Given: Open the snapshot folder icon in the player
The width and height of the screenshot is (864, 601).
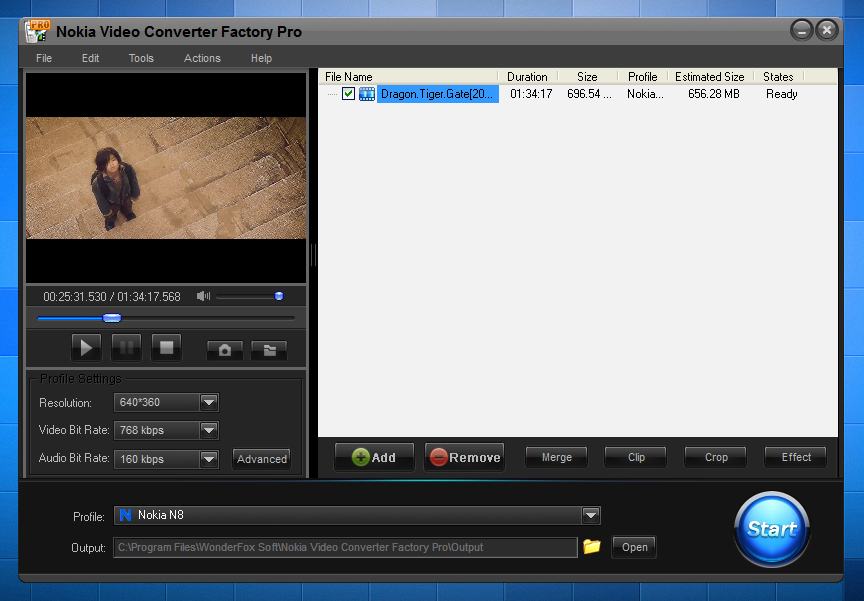Looking at the screenshot, I should click(x=269, y=350).
